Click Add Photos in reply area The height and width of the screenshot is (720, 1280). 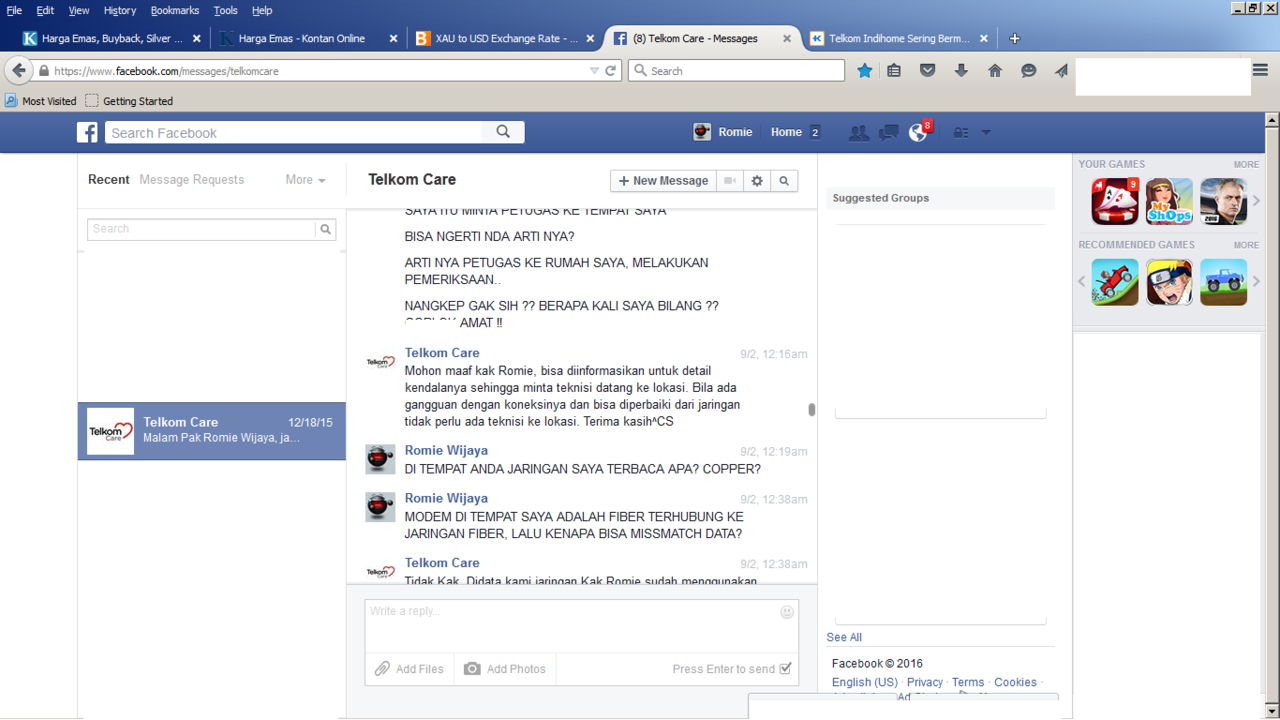click(x=505, y=669)
